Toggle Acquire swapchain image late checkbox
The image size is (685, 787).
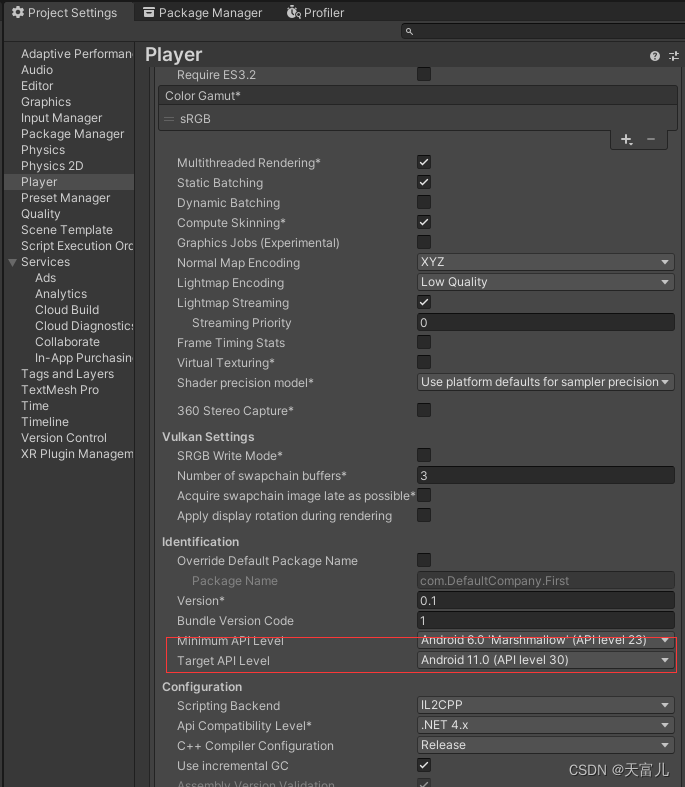424,495
